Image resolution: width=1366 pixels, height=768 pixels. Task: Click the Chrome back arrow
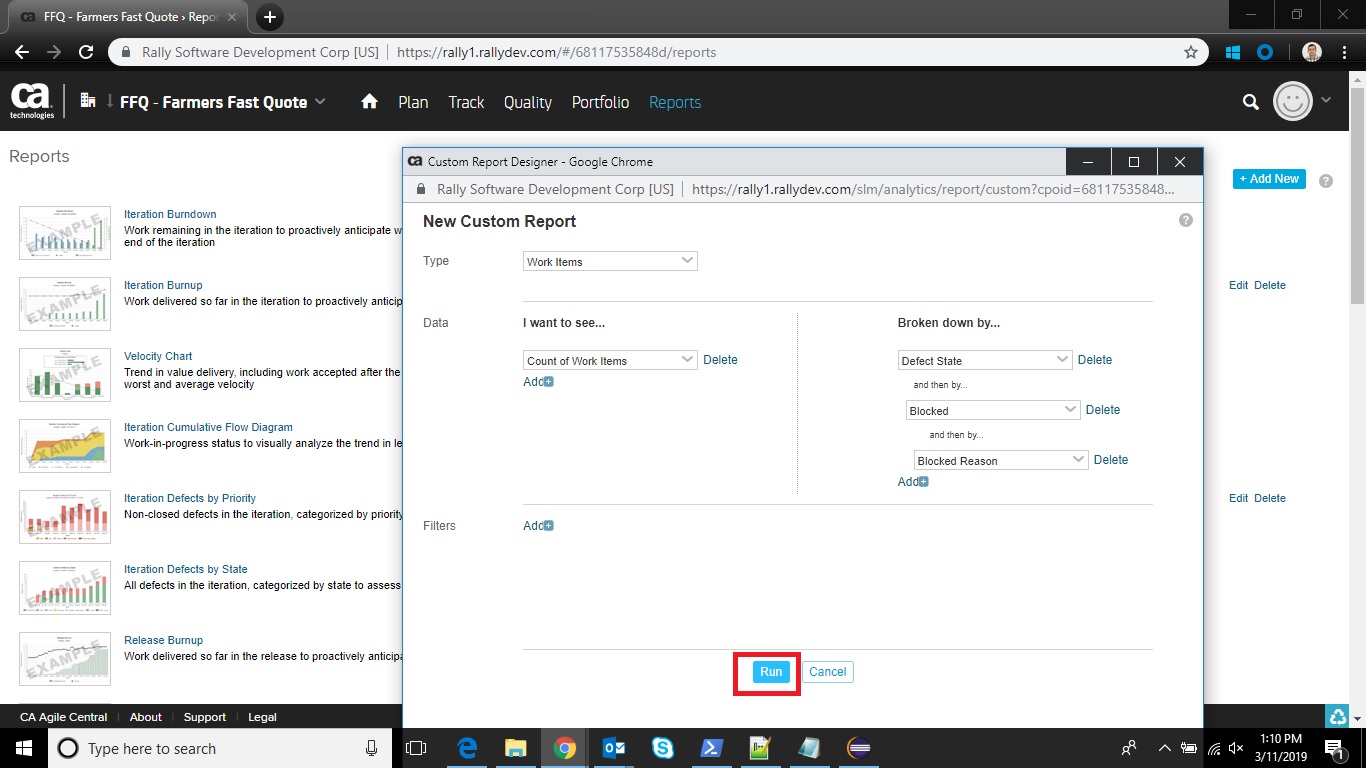point(22,52)
